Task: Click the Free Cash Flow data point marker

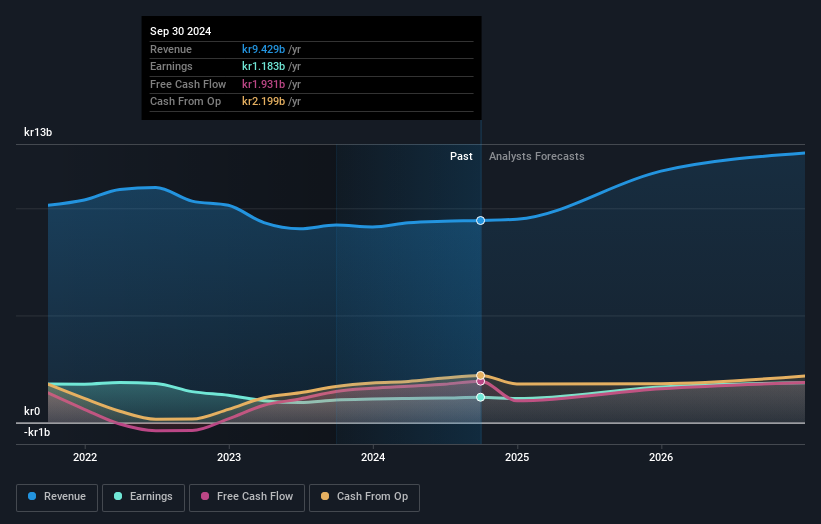Action: (x=480, y=382)
